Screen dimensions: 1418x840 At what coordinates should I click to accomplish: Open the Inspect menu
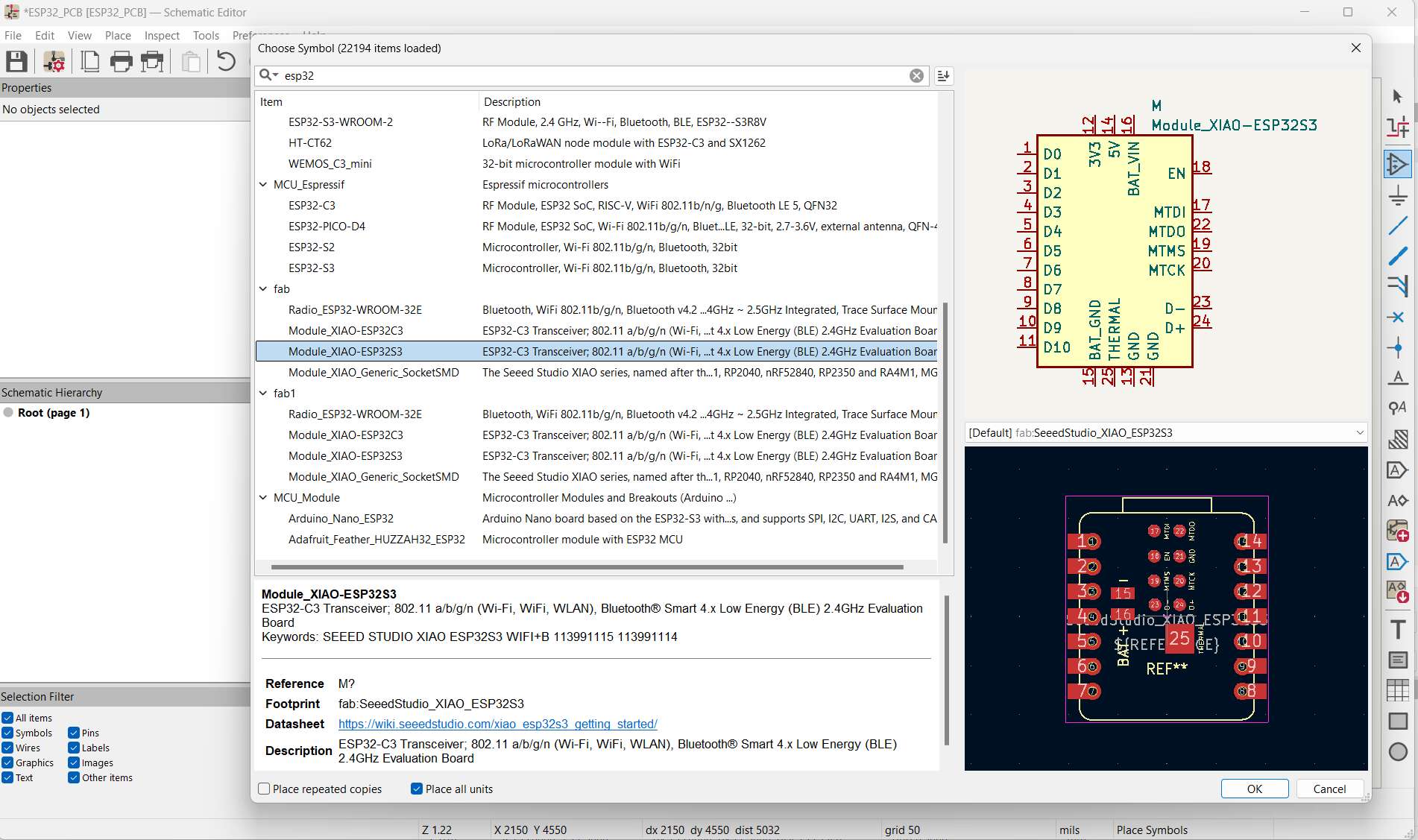click(x=161, y=35)
